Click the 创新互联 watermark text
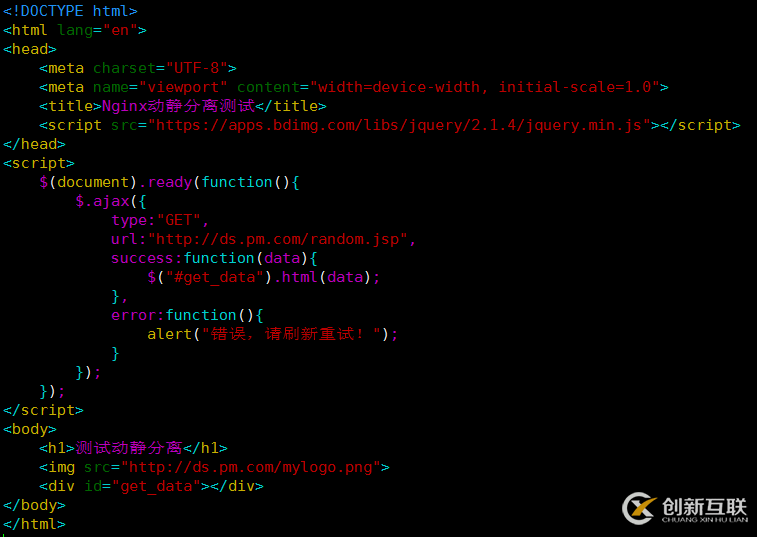The width and height of the screenshot is (757, 537). click(x=704, y=507)
